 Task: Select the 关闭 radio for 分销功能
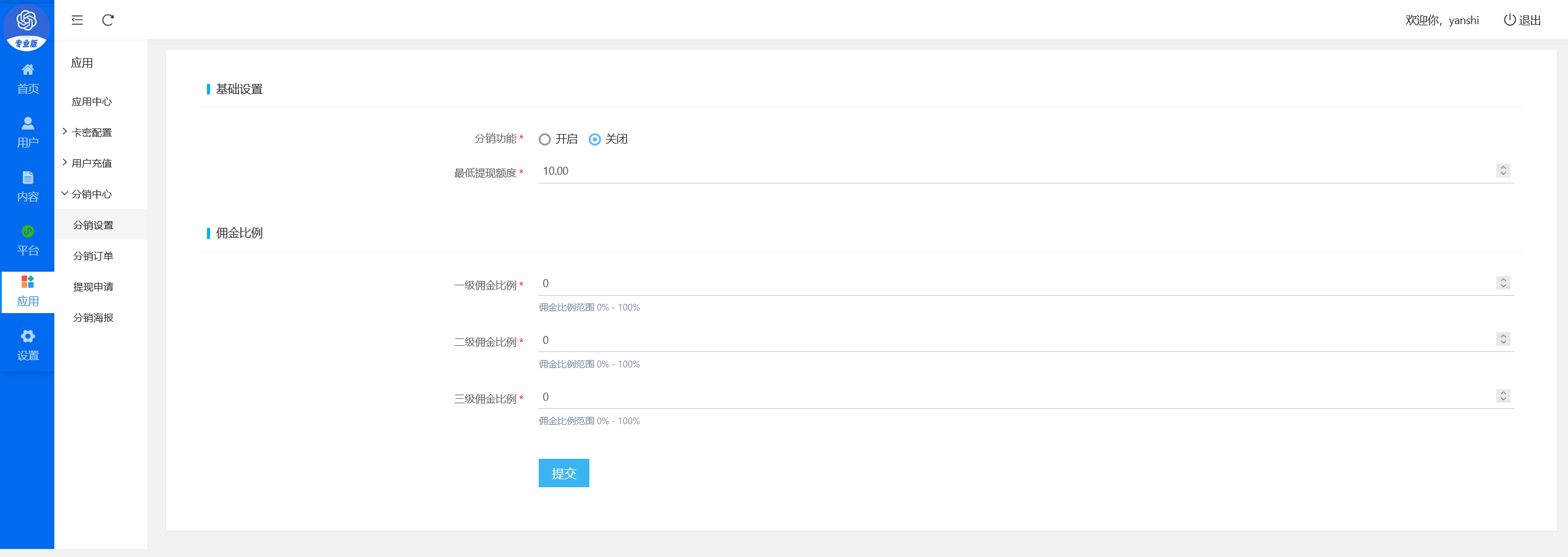[x=595, y=140]
